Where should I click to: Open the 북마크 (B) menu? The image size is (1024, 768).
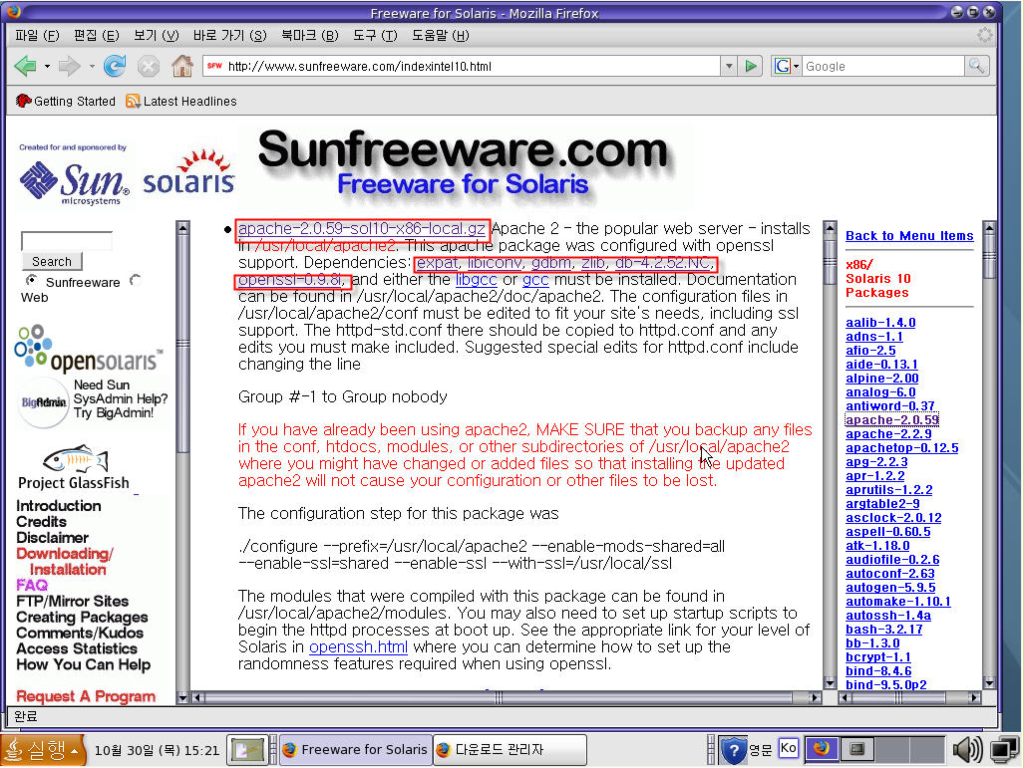[x=310, y=35]
